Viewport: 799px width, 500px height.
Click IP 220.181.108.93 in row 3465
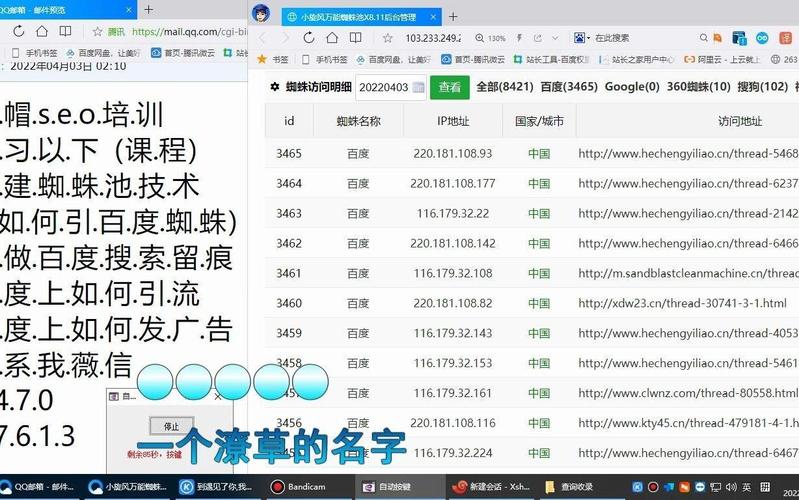pos(452,153)
